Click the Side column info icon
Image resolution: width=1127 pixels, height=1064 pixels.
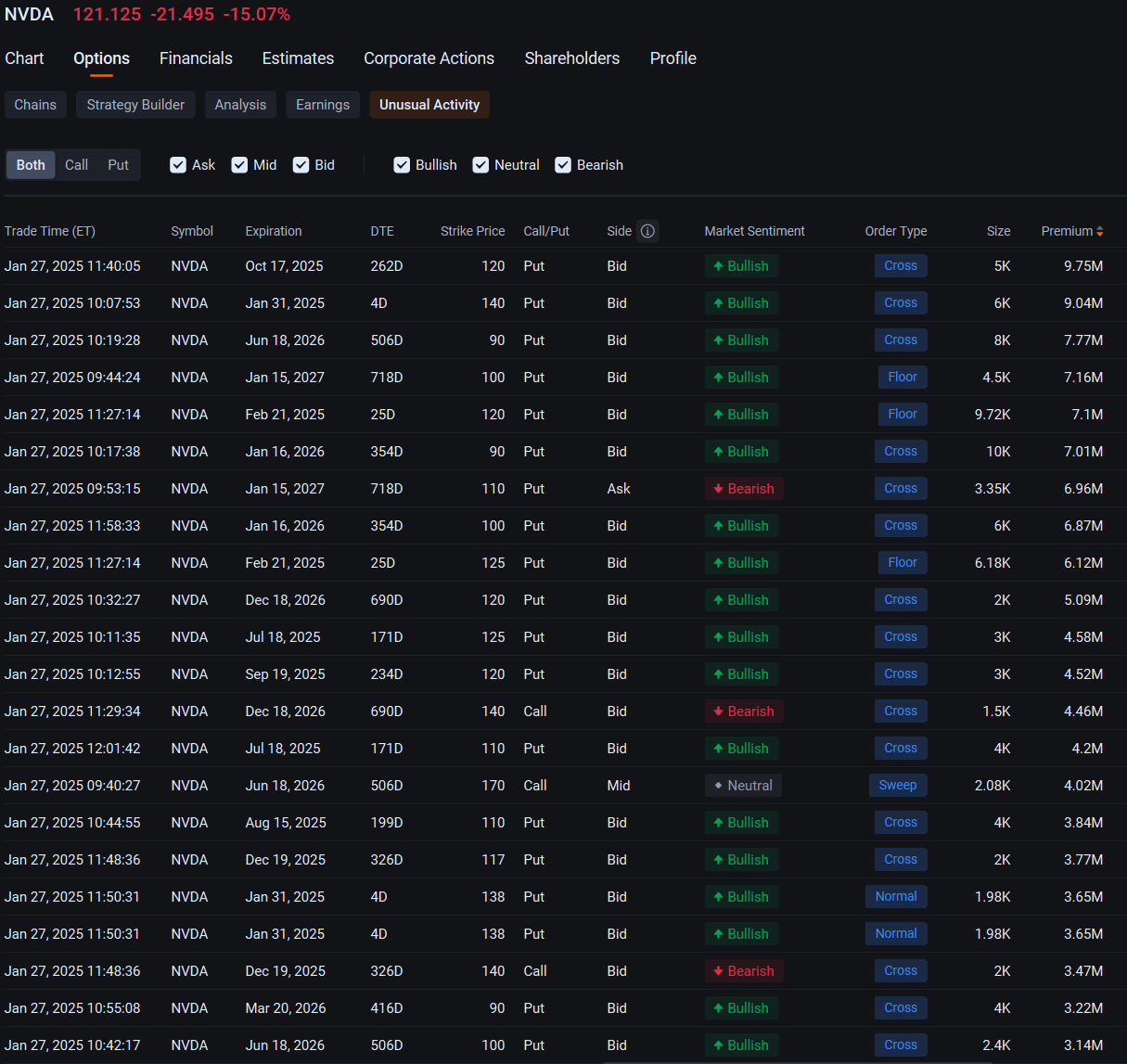[647, 231]
